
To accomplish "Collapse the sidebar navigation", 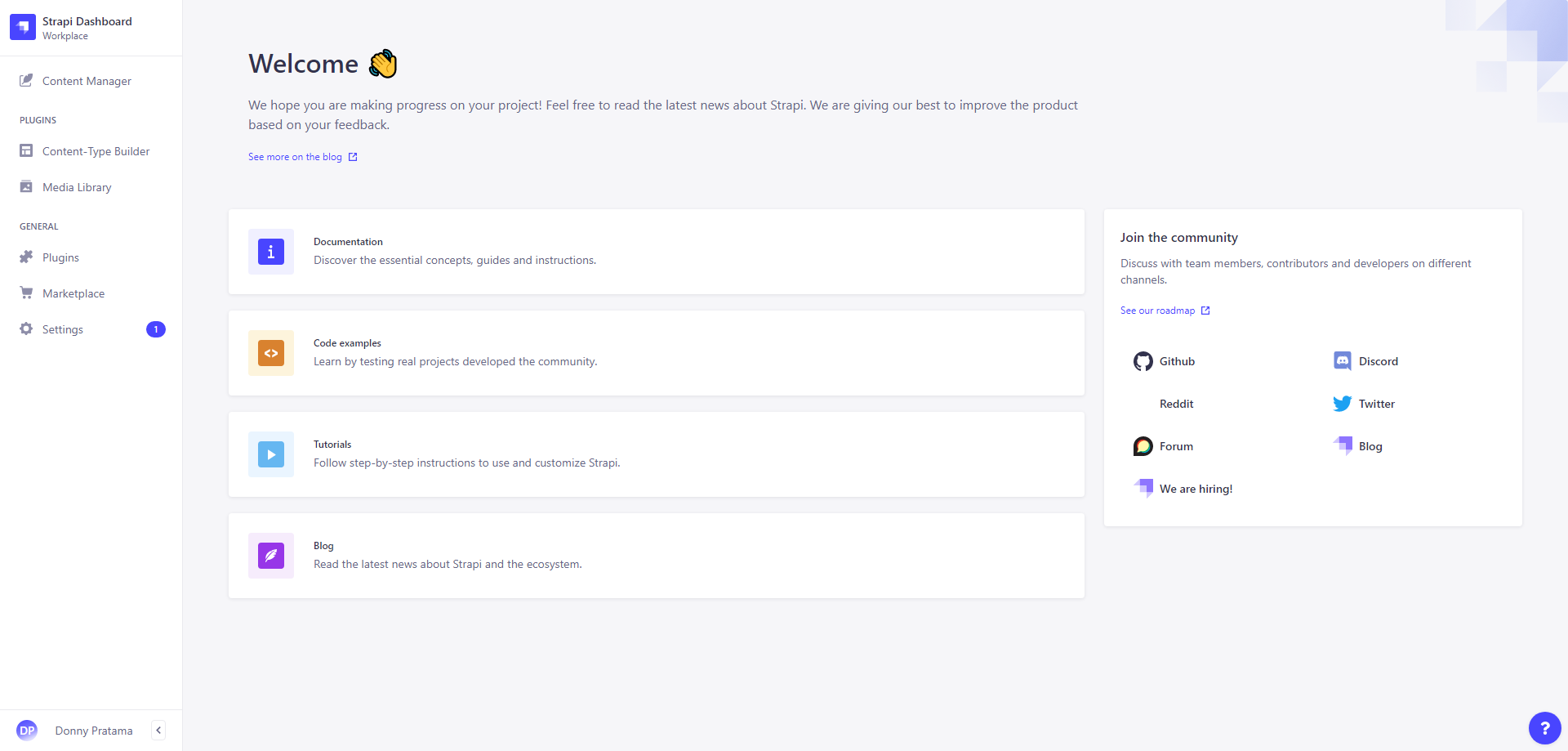I will click(x=158, y=731).
